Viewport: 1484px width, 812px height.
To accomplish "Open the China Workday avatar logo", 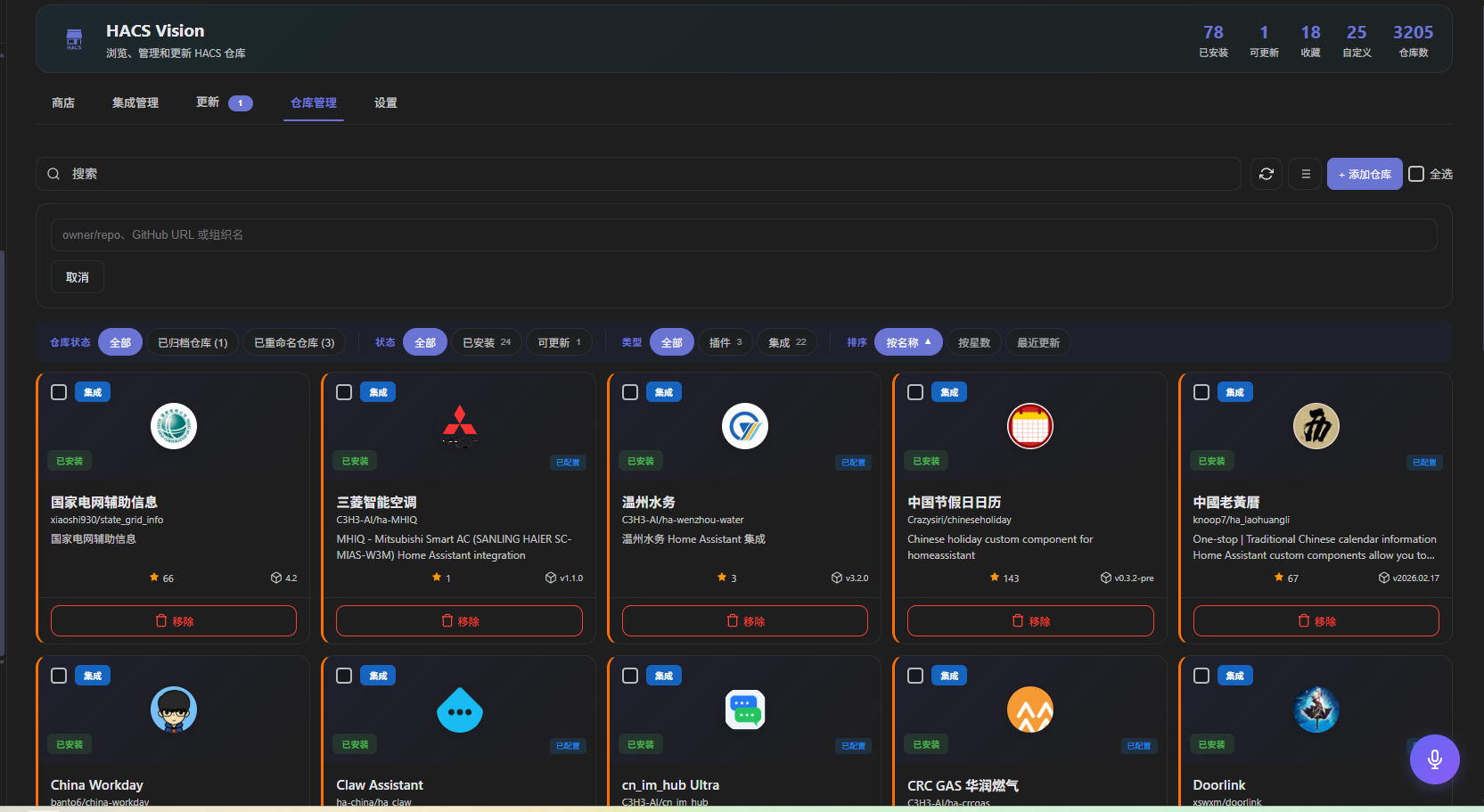I will [x=174, y=709].
